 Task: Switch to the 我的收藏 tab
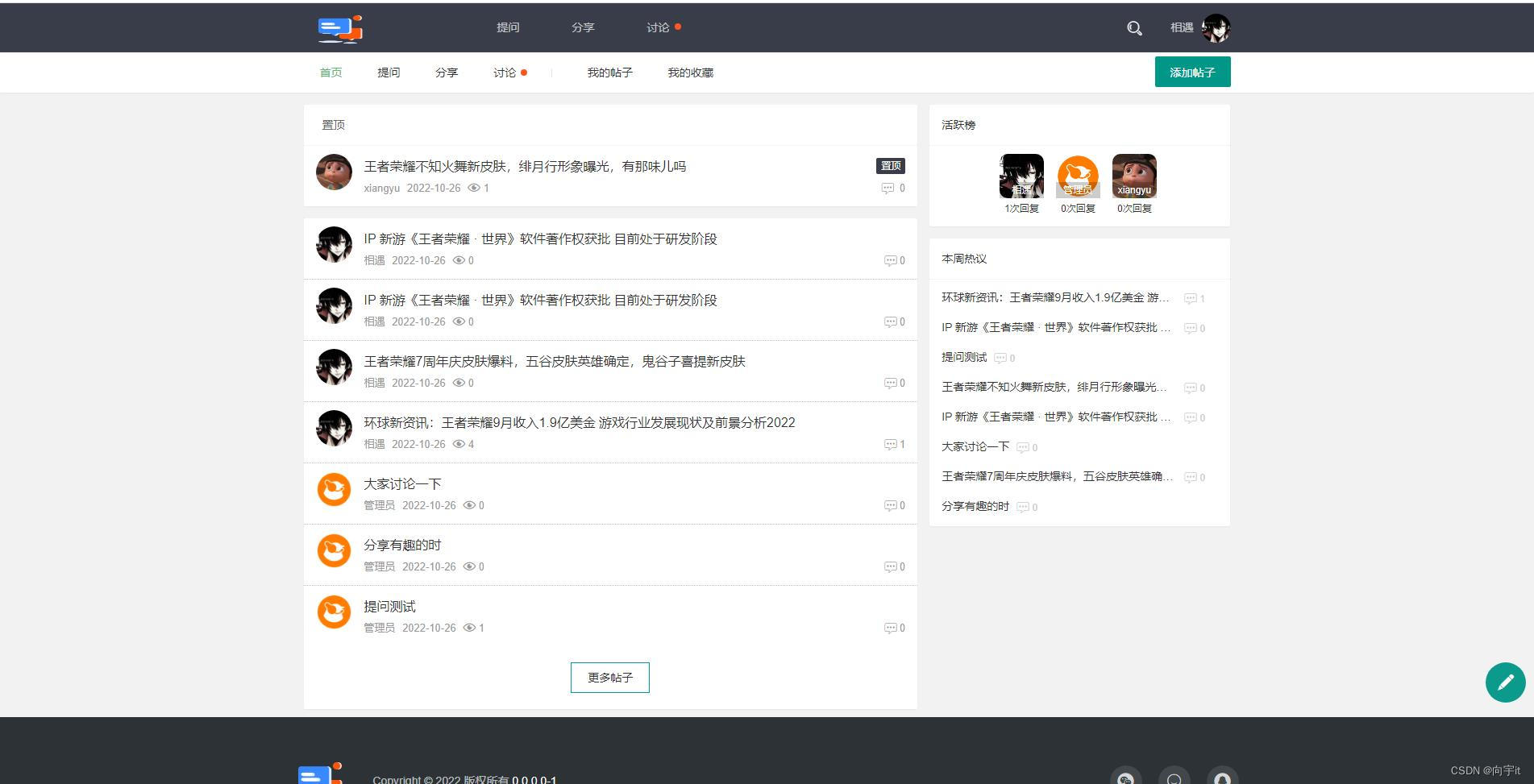pos(689,72)
